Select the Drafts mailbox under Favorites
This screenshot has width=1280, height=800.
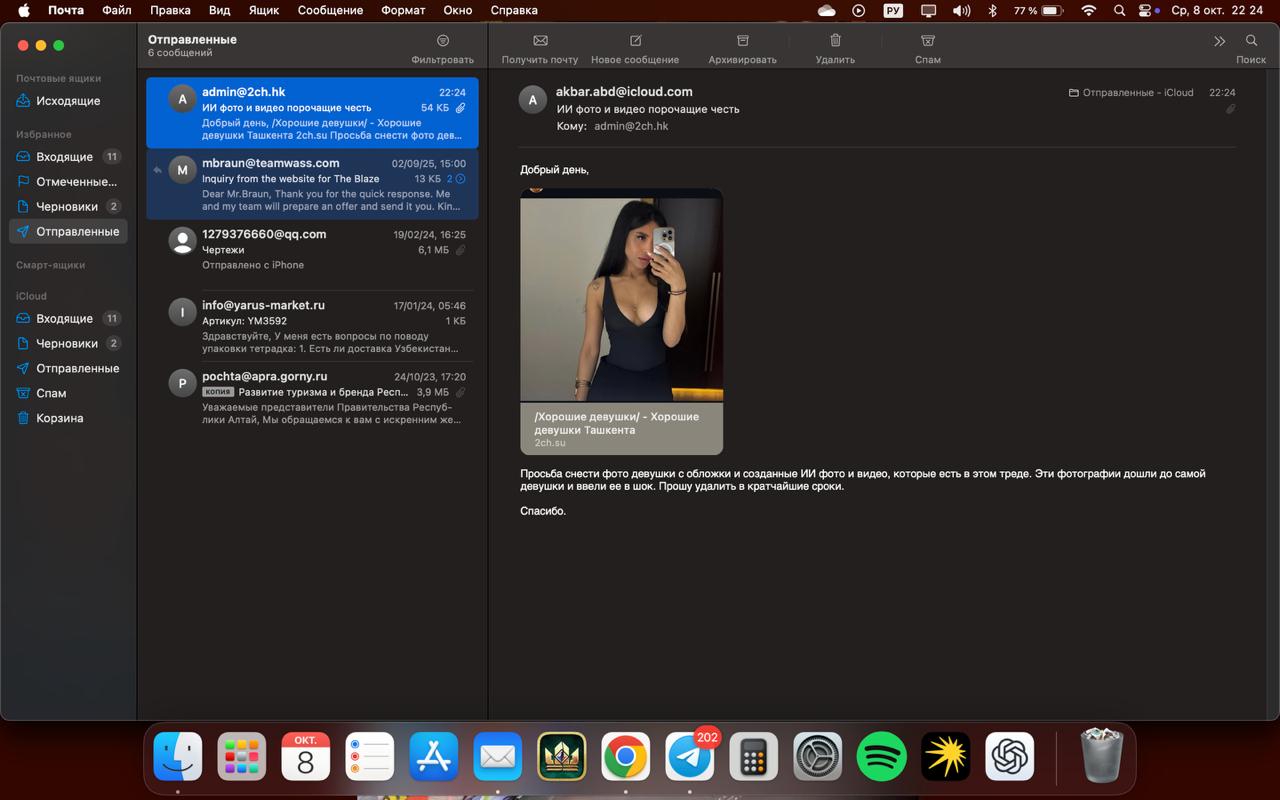67,207
